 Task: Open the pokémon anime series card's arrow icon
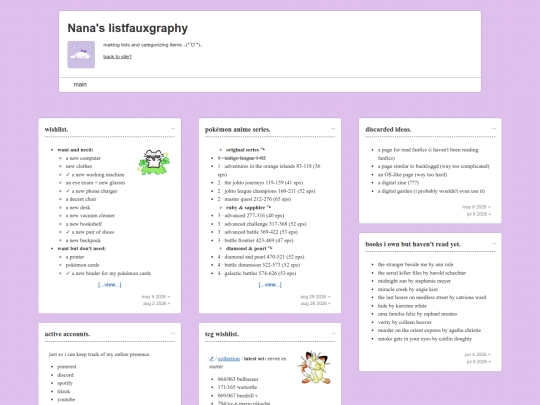click(333, 129)
